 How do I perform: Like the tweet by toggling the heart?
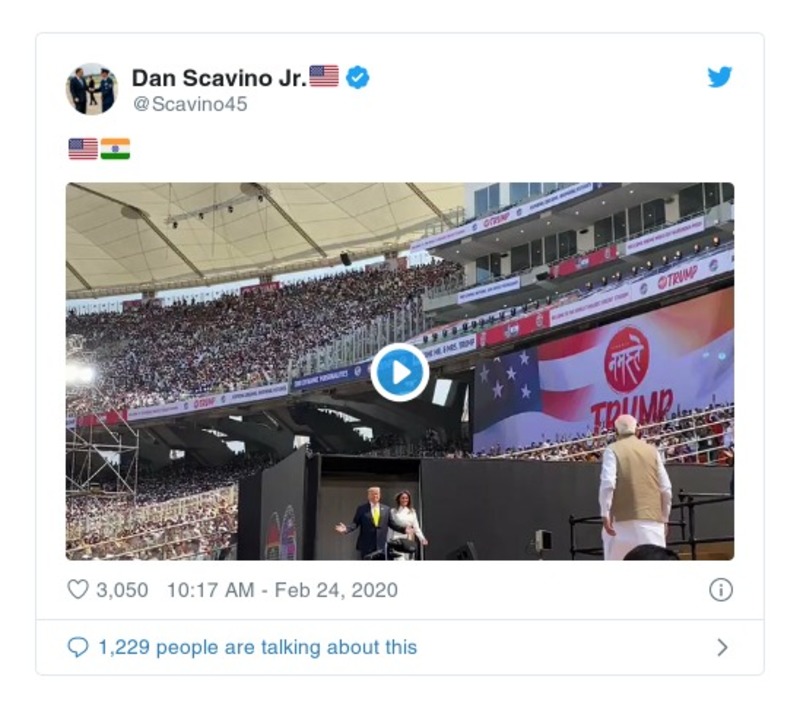80,590
